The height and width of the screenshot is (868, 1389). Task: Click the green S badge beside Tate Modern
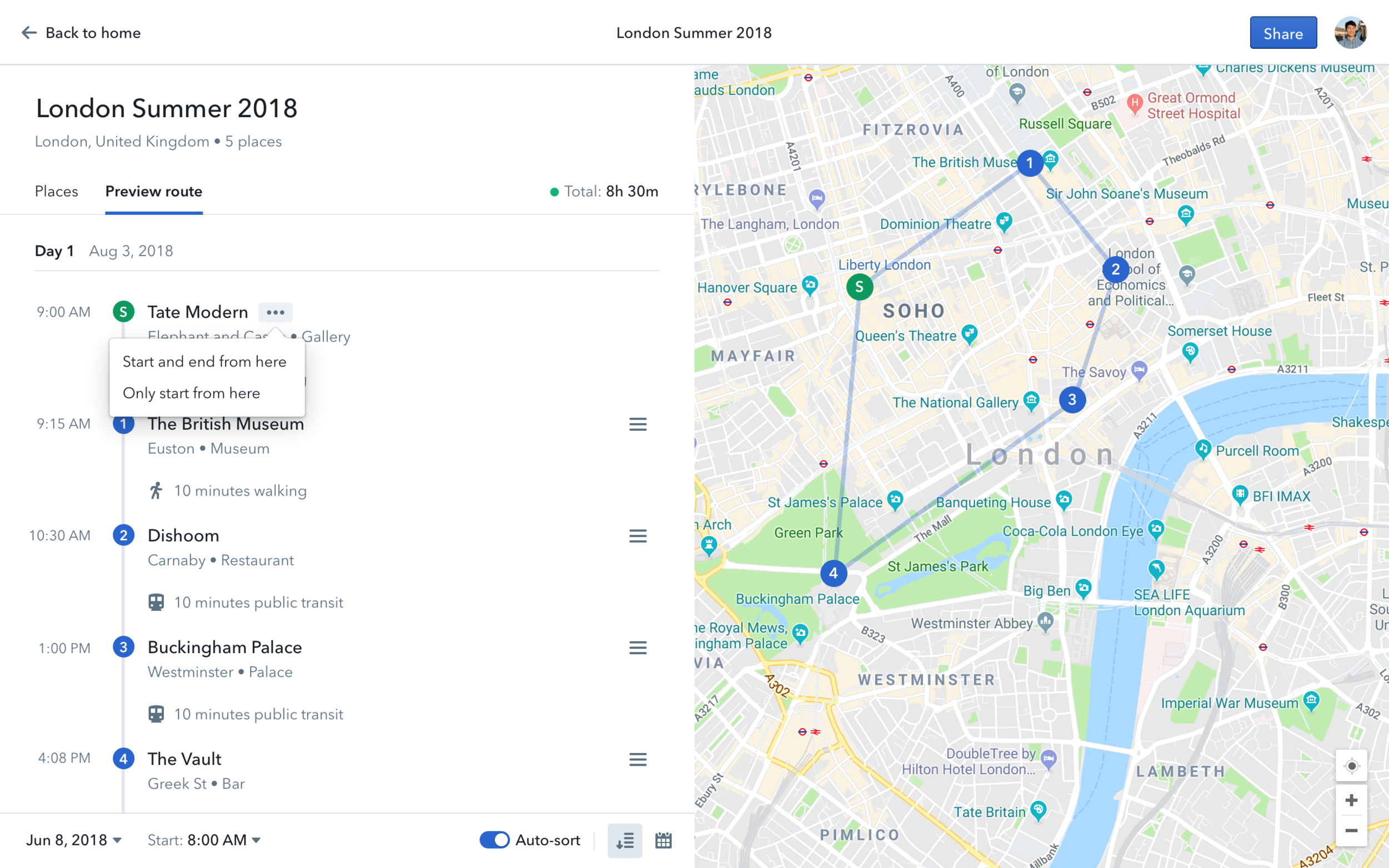[123, 312]
